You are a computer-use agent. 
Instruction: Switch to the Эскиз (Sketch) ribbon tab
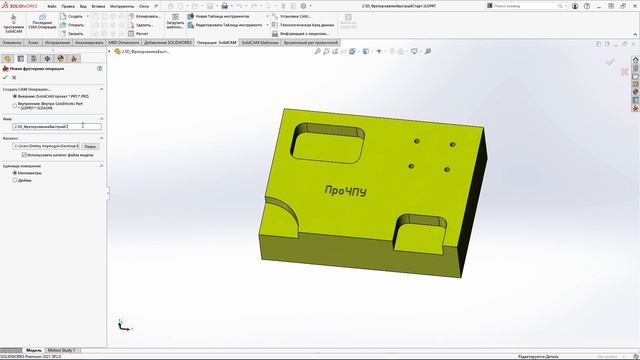tap(33, 42)
